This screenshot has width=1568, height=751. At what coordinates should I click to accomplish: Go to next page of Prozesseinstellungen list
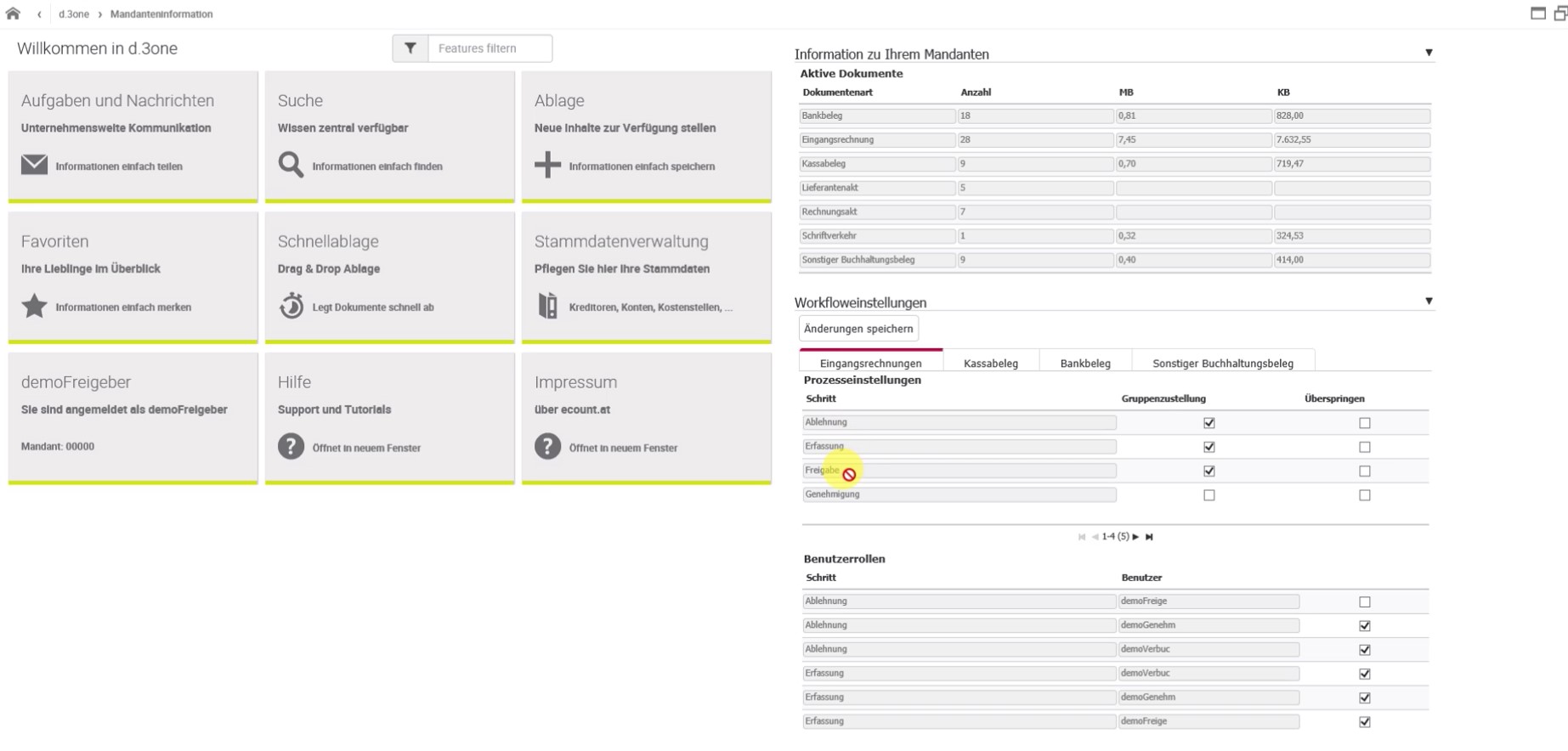click(x=1135, y=537)
